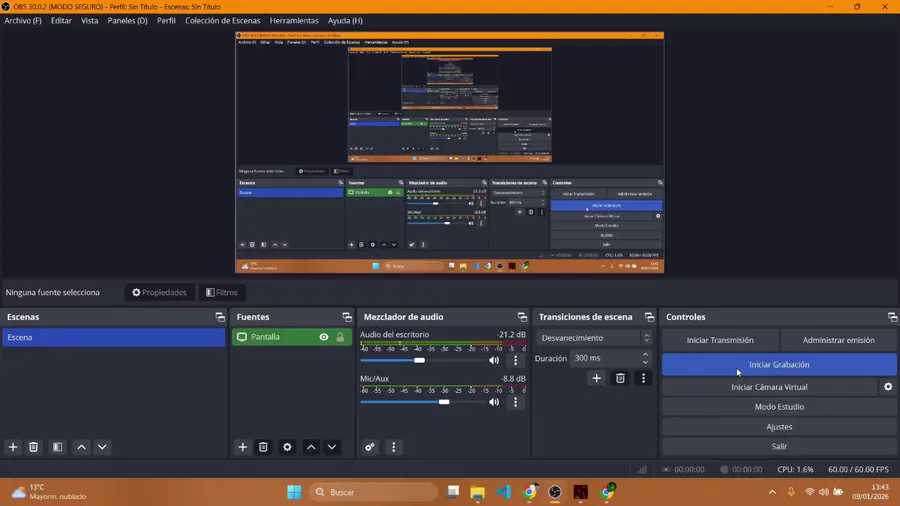Undock the Controles panel
The image size is (900, 506).
pos(892,317)
